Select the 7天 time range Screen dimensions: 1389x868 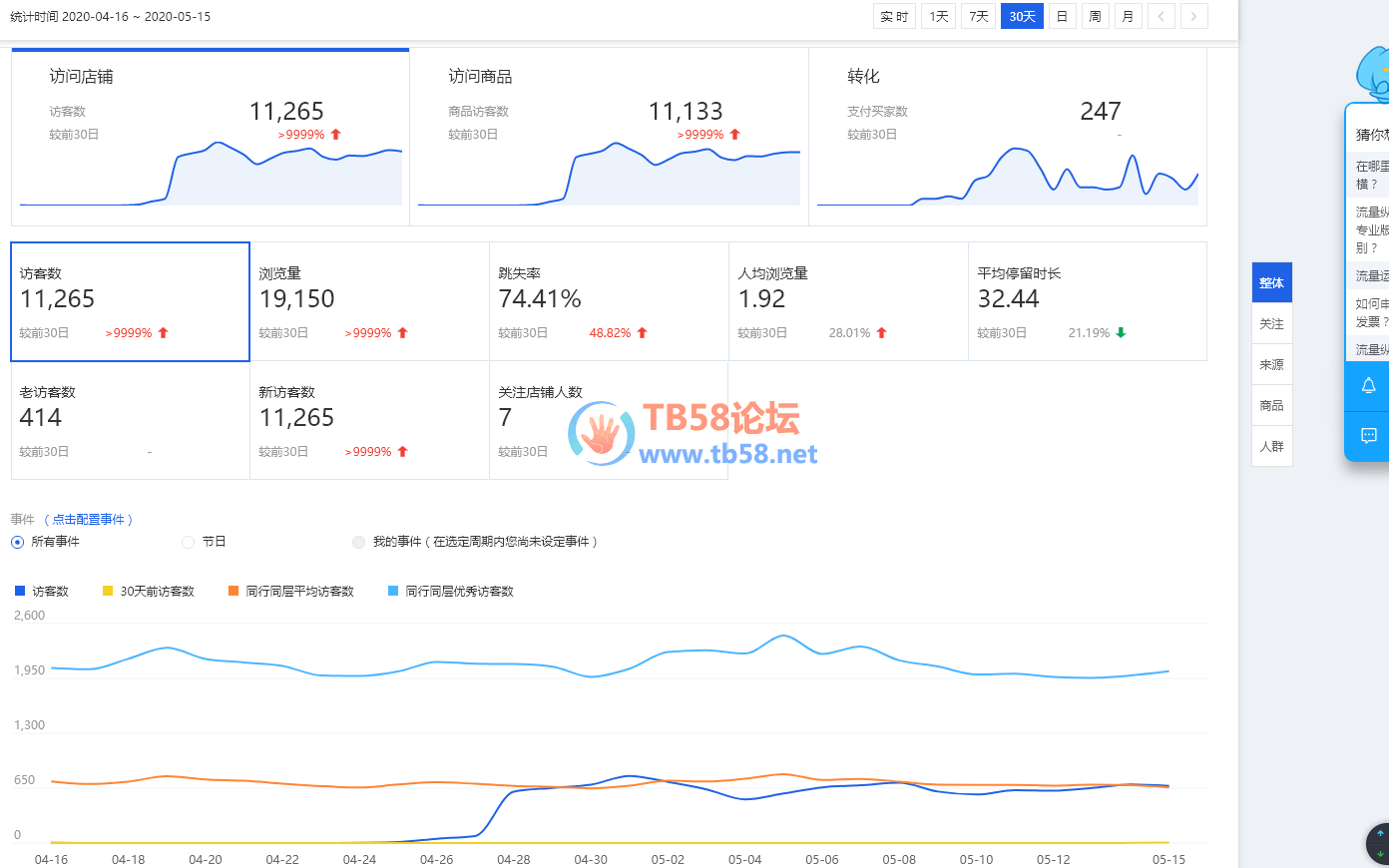click(x=978, y=16)
